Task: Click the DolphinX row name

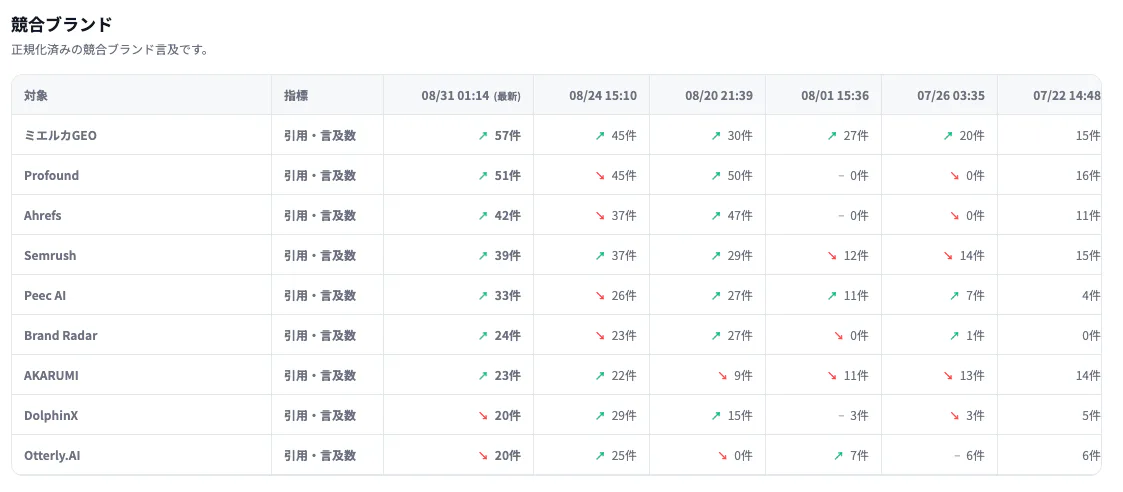Action: click(x=51, y=415)
